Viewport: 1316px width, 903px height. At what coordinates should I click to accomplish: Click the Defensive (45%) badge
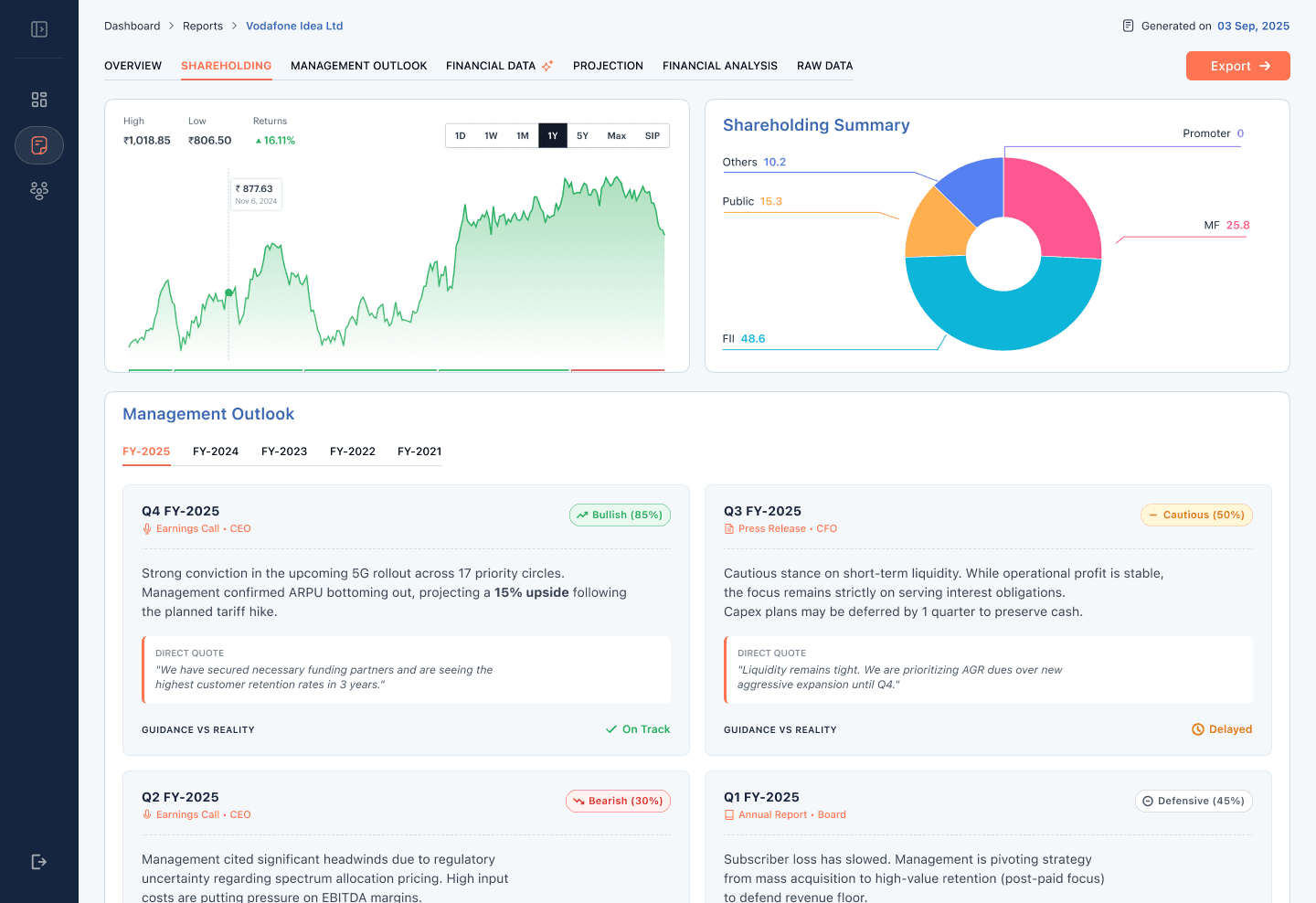tap(1194, 802)
